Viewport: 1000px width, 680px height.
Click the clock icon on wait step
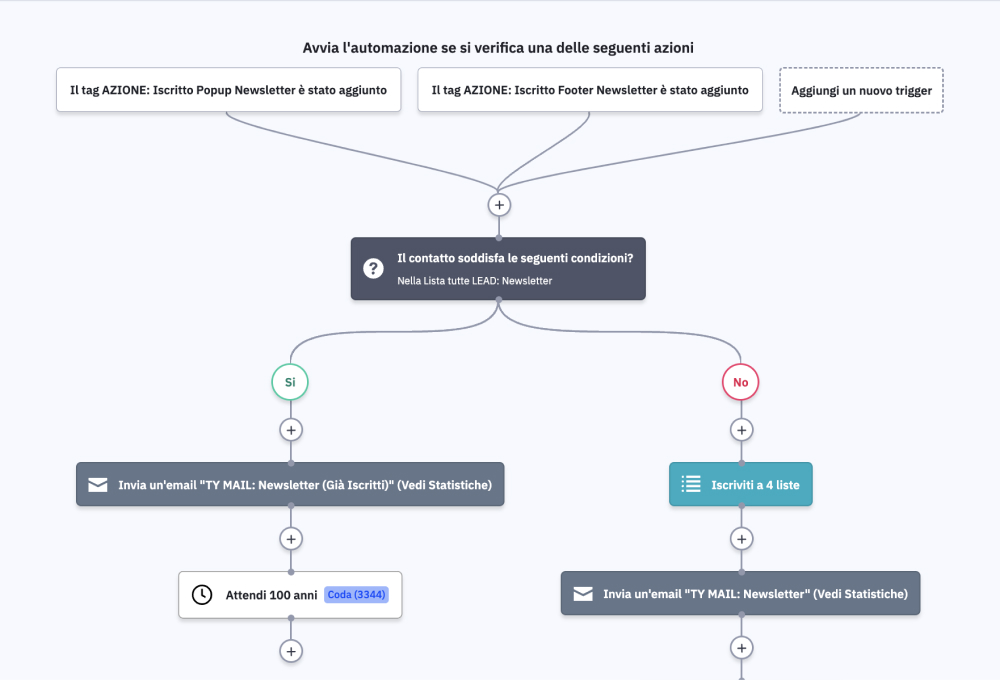[x=202, y=595]
